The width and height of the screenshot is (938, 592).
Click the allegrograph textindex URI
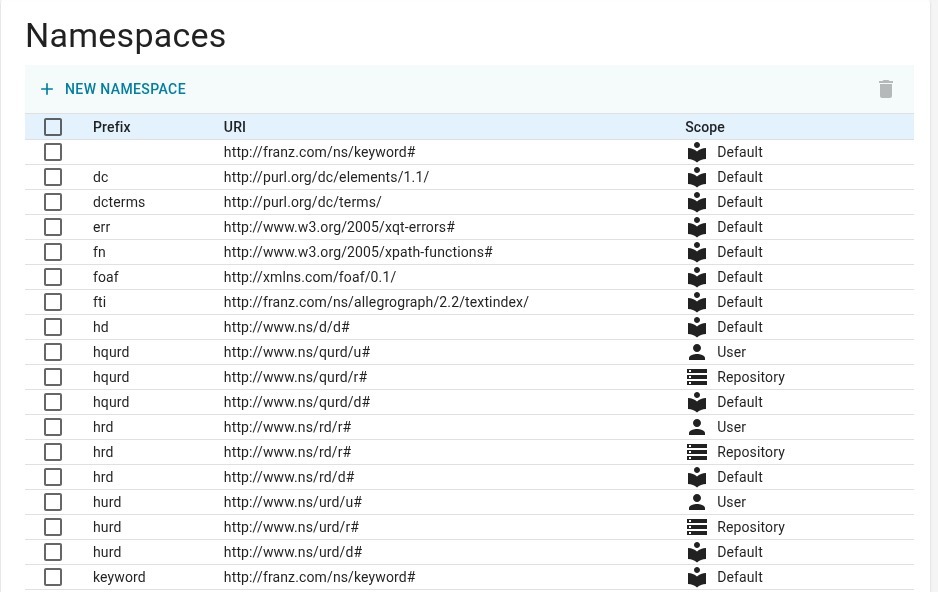[376, 302]
